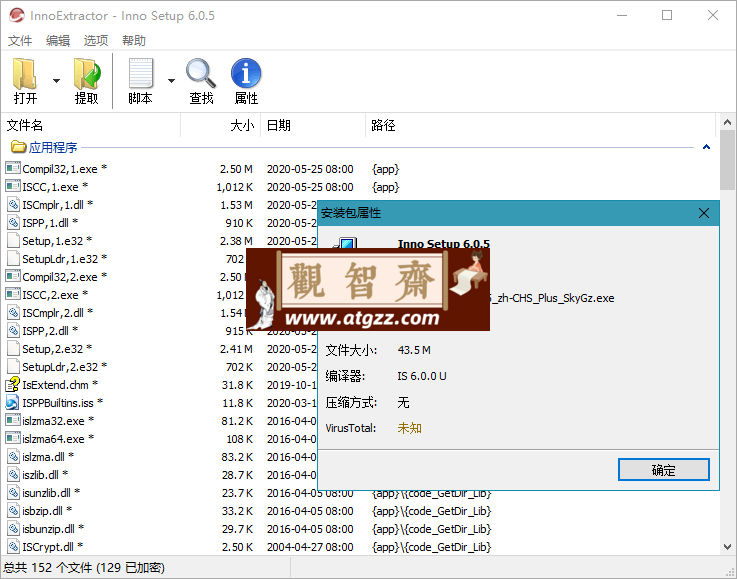Click the Compil32,1.exe file icon

click(x=13, y=168)
